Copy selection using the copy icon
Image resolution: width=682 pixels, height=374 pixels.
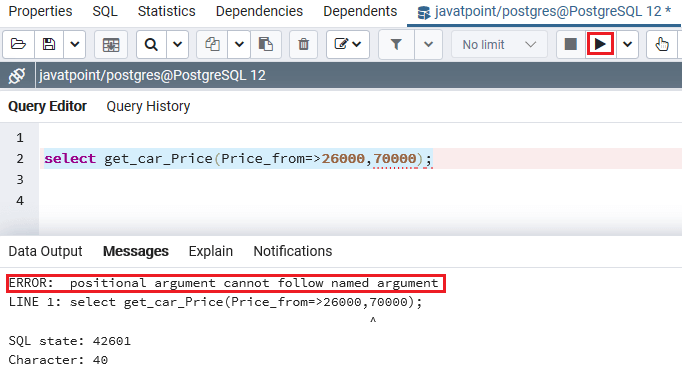pyautogui.click(x=212, y=44)
